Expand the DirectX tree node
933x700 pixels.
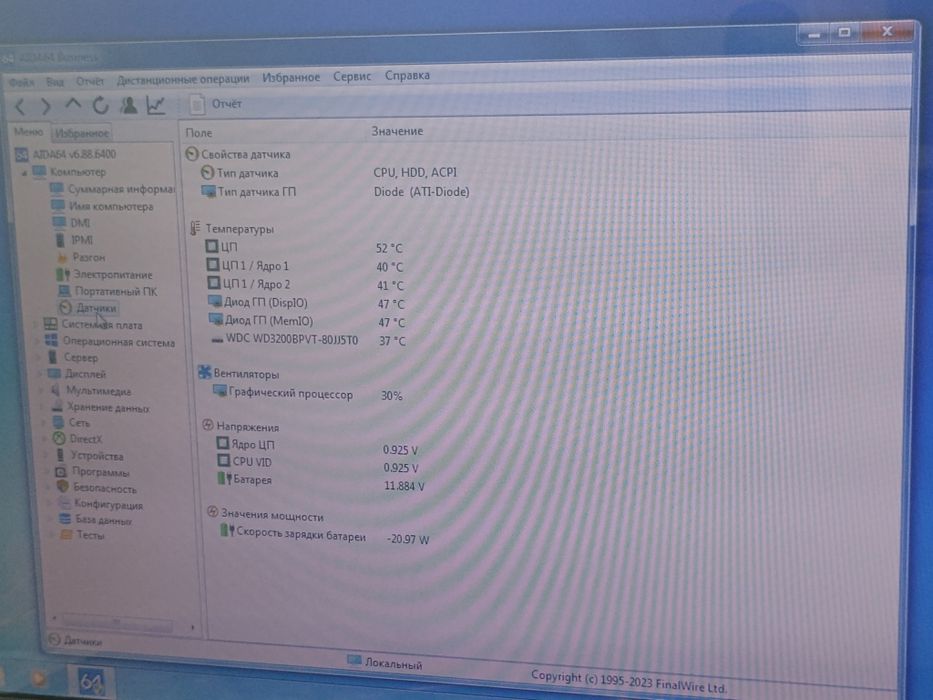46,439
